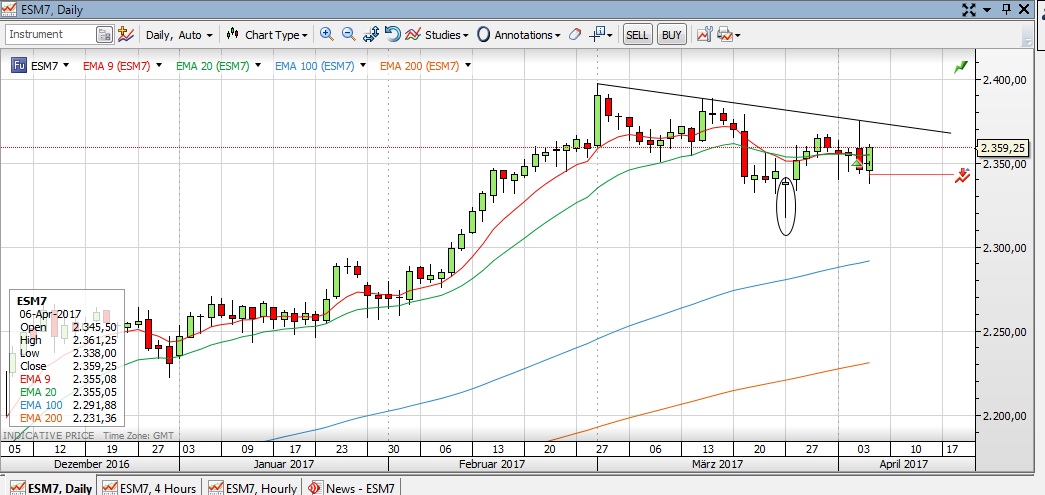Click the 2.300,00 price axis label

tap(1004, 248)
